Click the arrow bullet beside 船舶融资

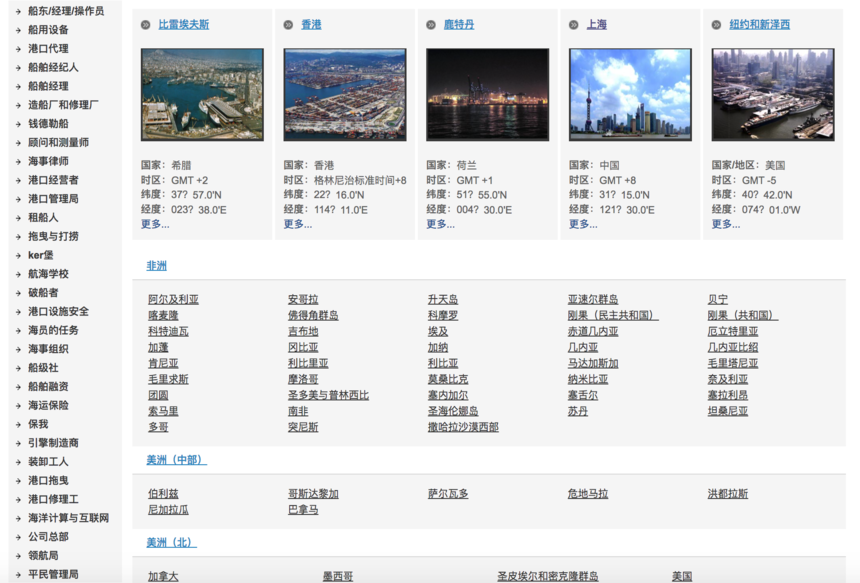point(18,387)
